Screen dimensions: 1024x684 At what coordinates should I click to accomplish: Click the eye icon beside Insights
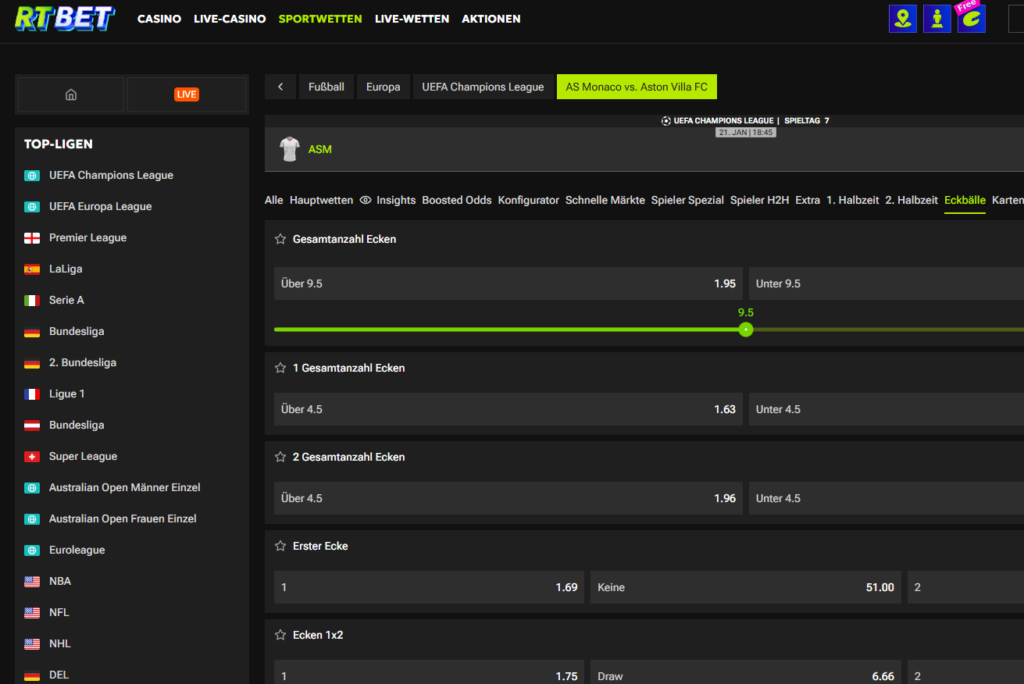click(366, 200)
